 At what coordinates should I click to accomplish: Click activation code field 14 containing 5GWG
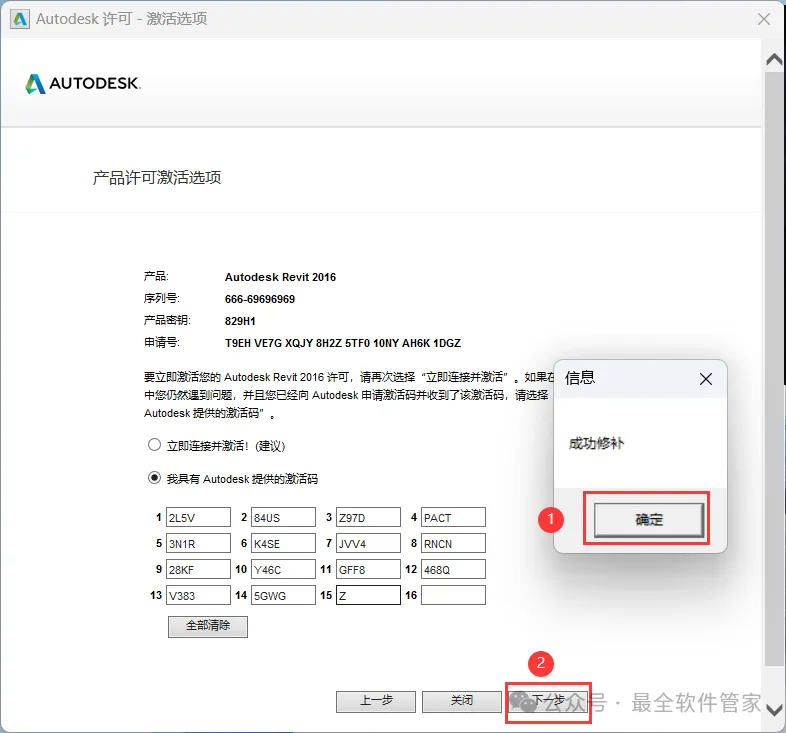point(283,595)
